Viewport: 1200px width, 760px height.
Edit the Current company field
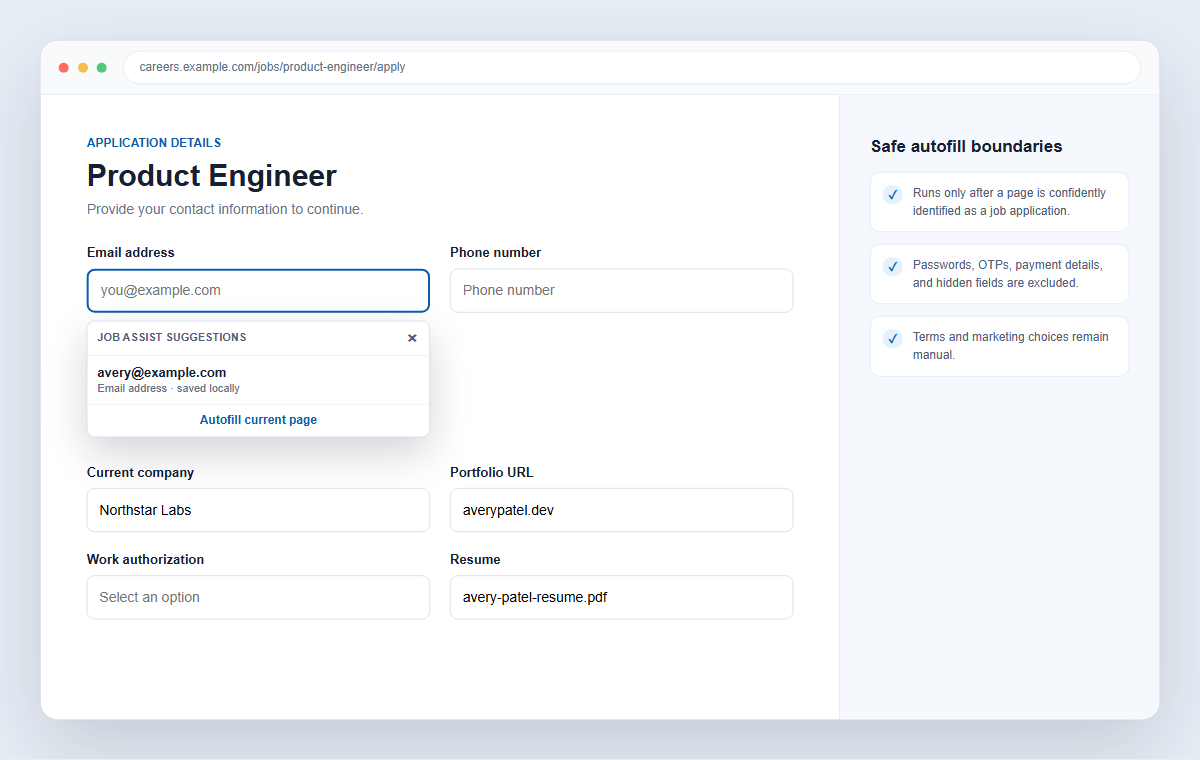tap(258, 510)
